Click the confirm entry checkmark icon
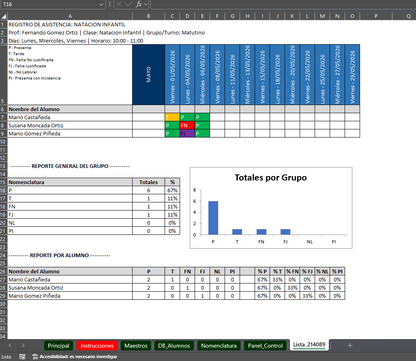Viewport: 416px width, 361px height. point(129,4)
